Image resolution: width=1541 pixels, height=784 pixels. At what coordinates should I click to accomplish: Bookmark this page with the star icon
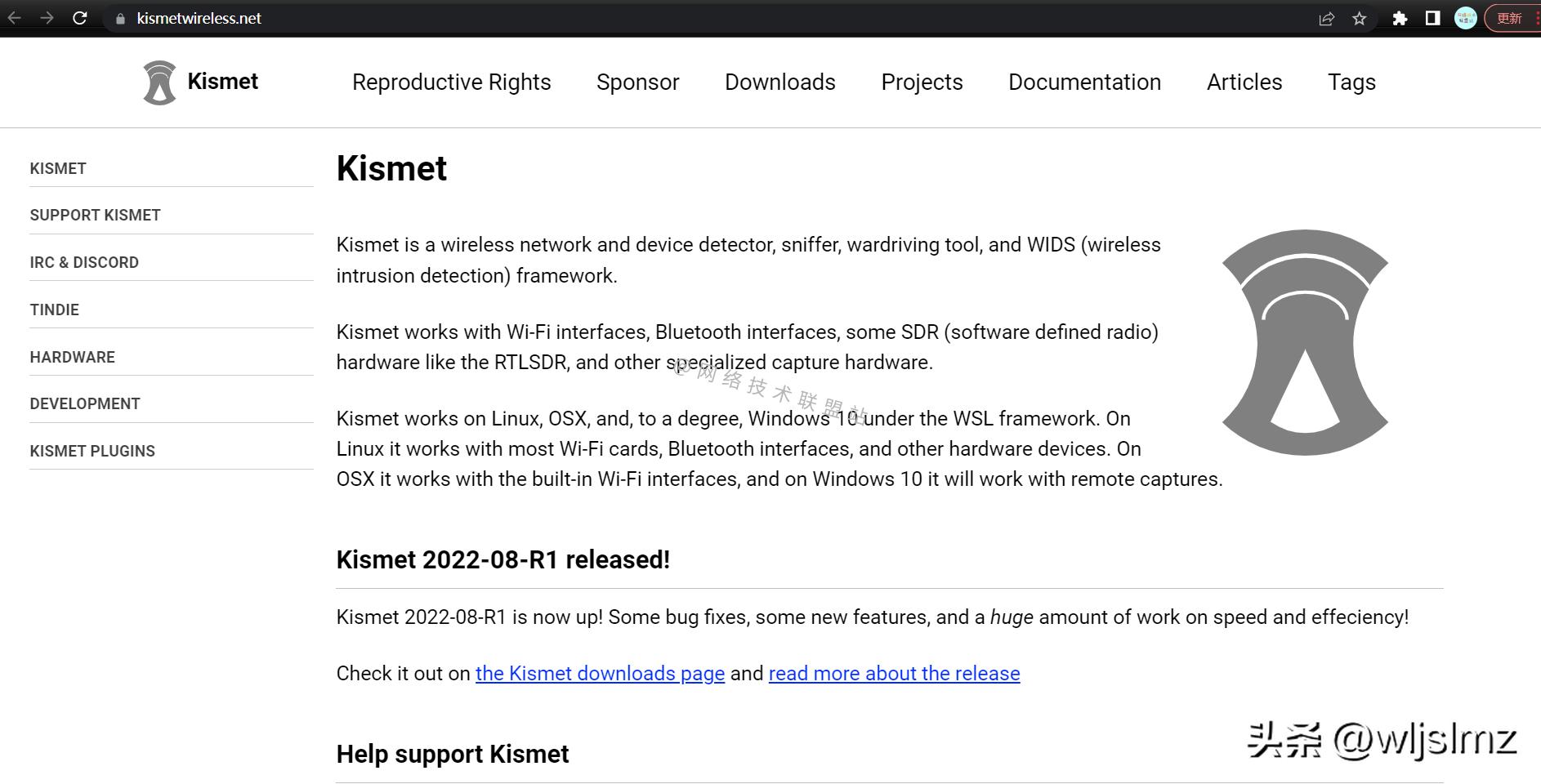[1360, 18]
